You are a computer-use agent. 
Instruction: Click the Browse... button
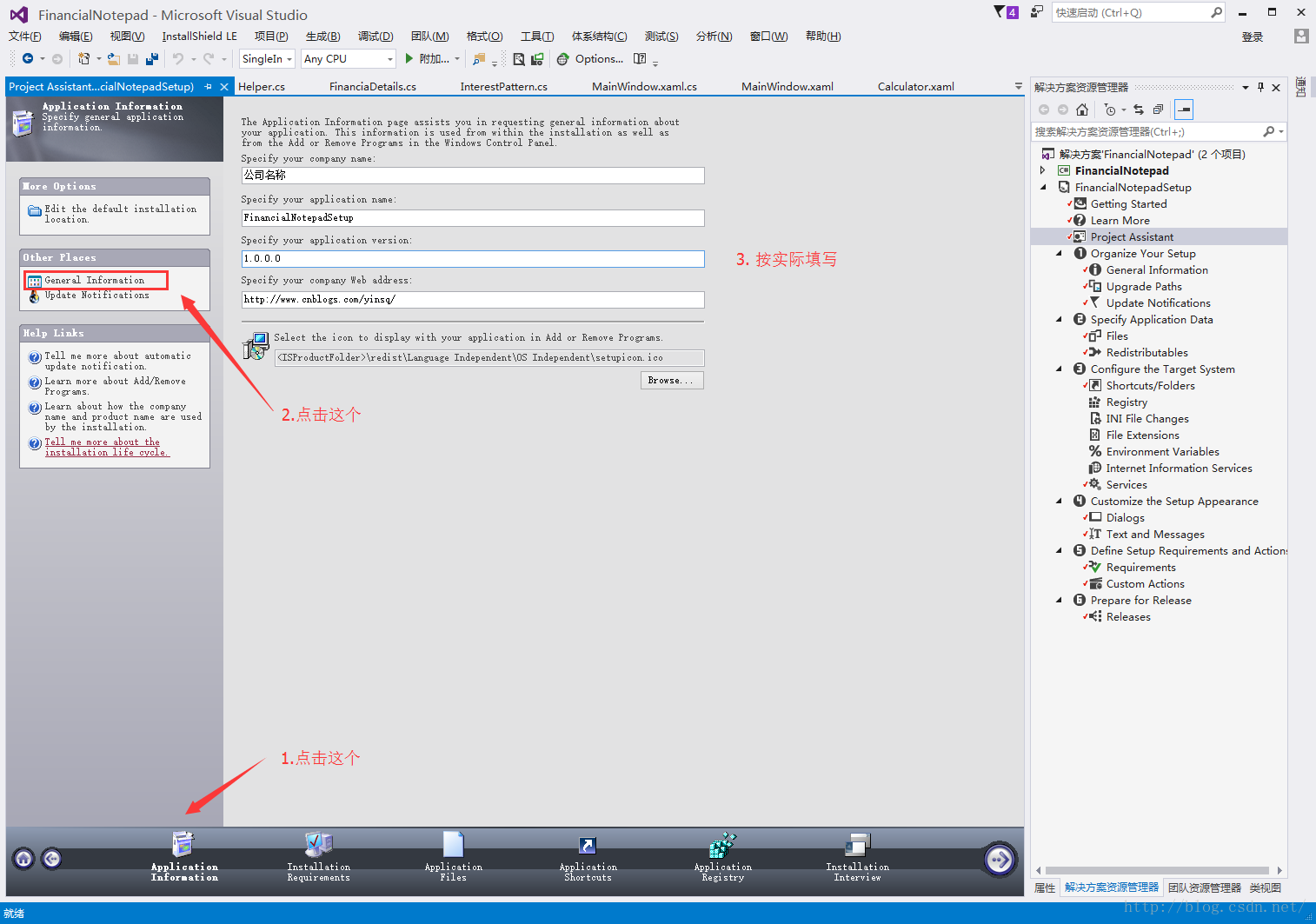pyautogui.click(x=672, y=381)
